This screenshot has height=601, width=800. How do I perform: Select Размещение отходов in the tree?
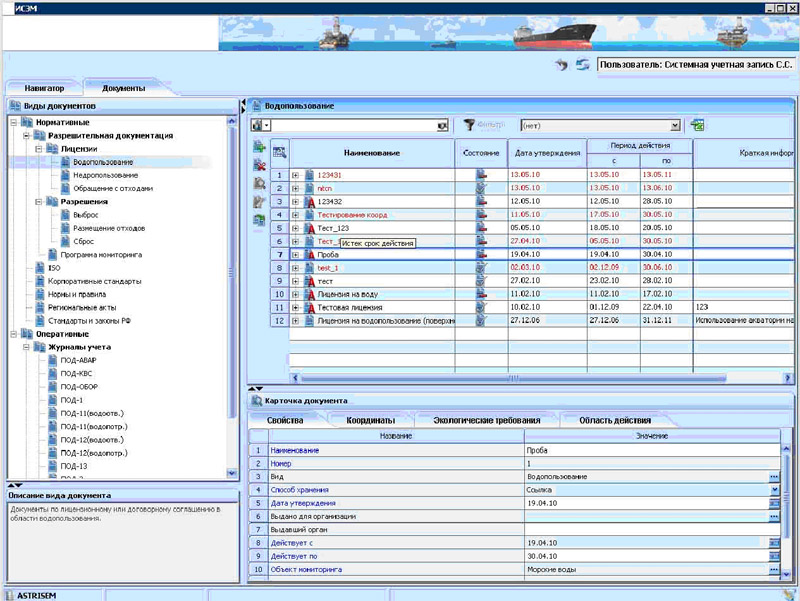(x=109, y=228)
